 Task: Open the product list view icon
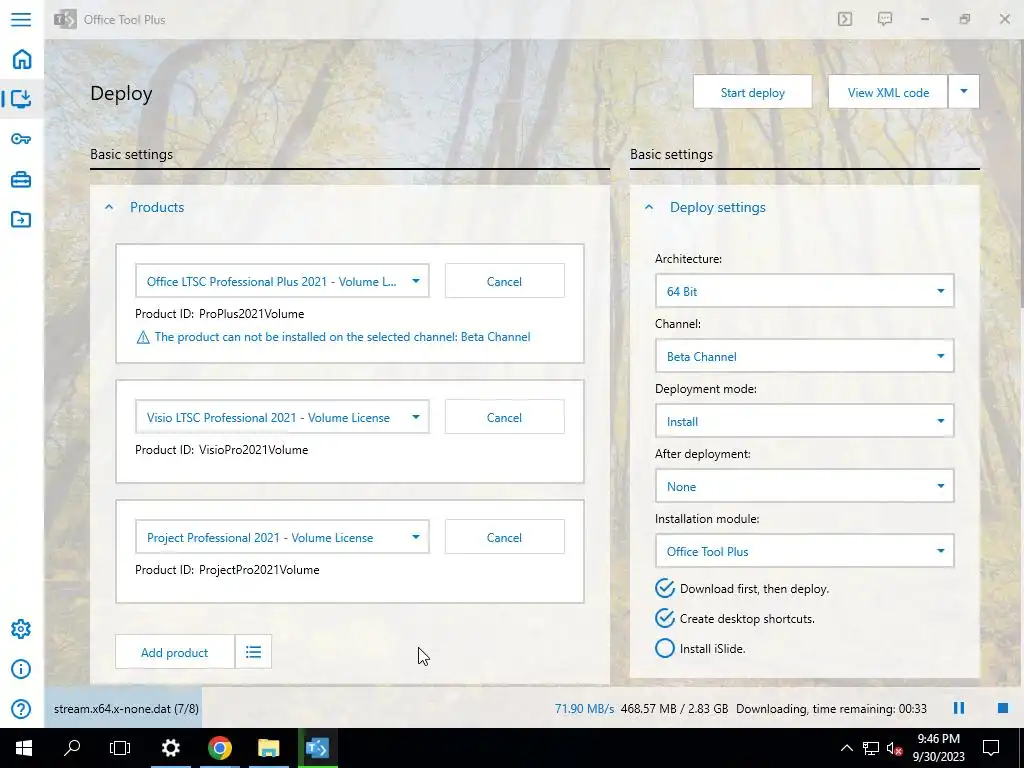click(x=253, y=652)
